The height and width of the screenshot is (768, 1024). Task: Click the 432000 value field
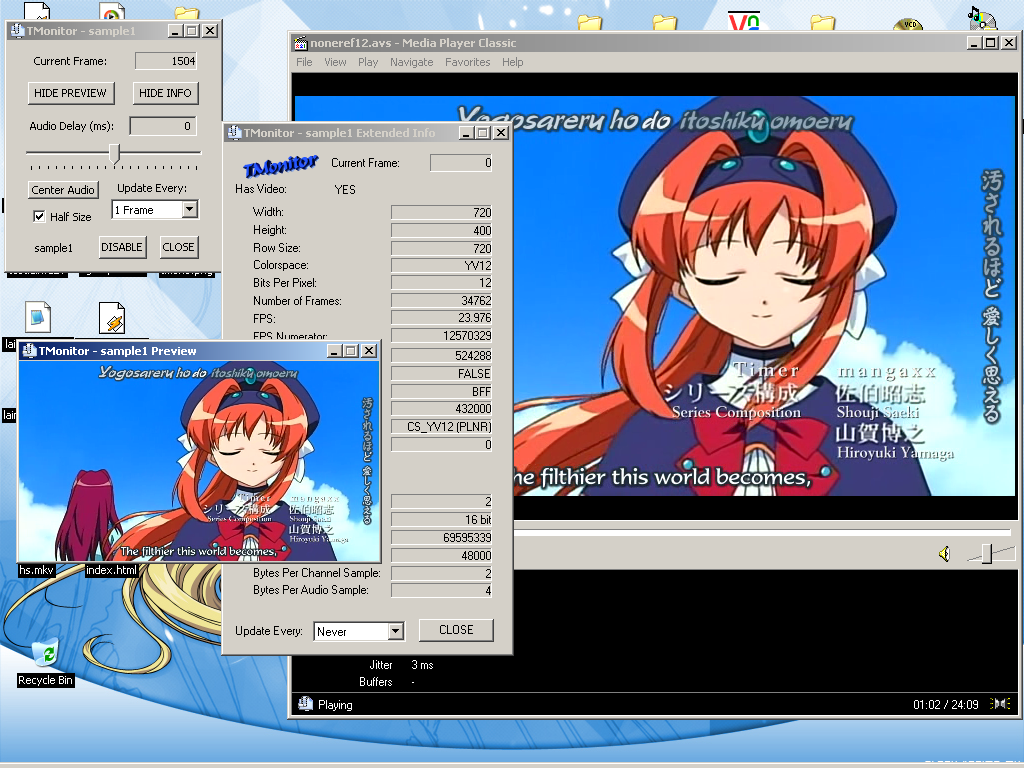pos(441,409)
